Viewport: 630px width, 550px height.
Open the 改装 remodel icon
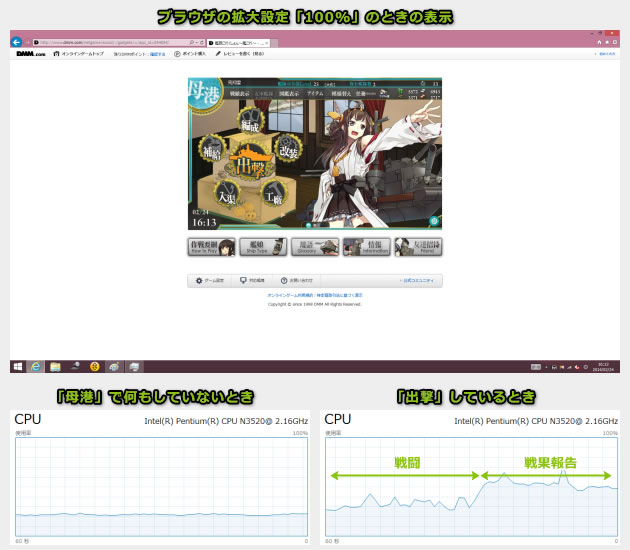point(288,149)
